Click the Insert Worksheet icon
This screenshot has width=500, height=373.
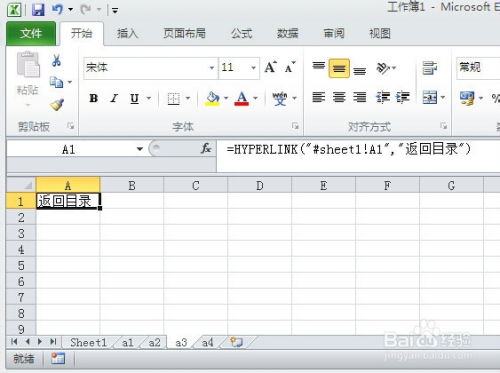click(x=237, y=342)
